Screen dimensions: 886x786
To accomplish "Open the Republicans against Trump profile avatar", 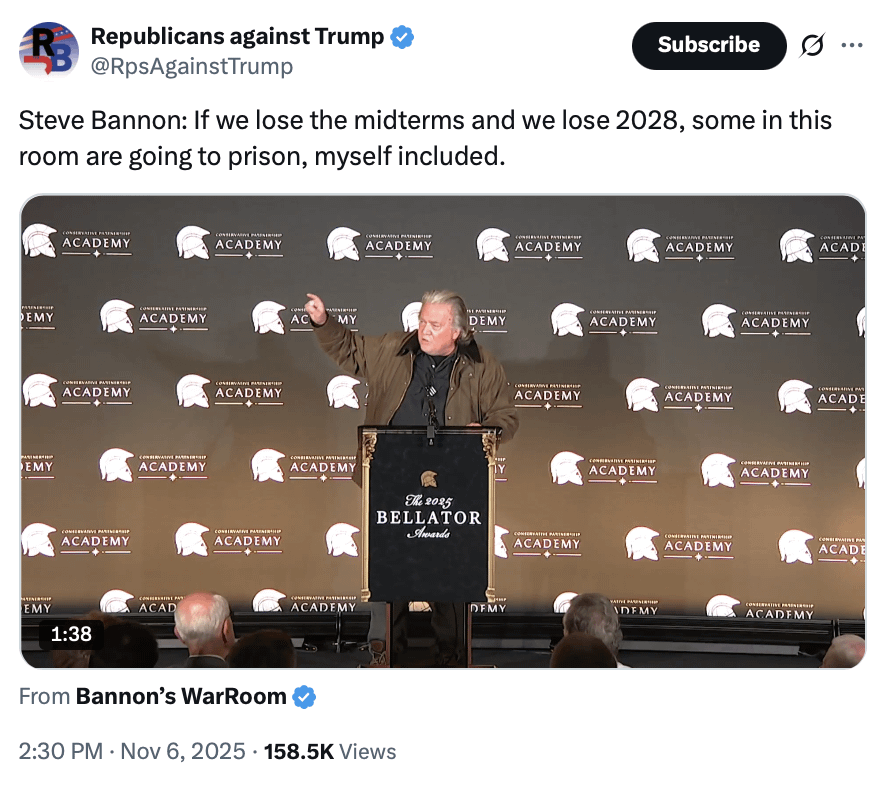I will pos(49,49).
